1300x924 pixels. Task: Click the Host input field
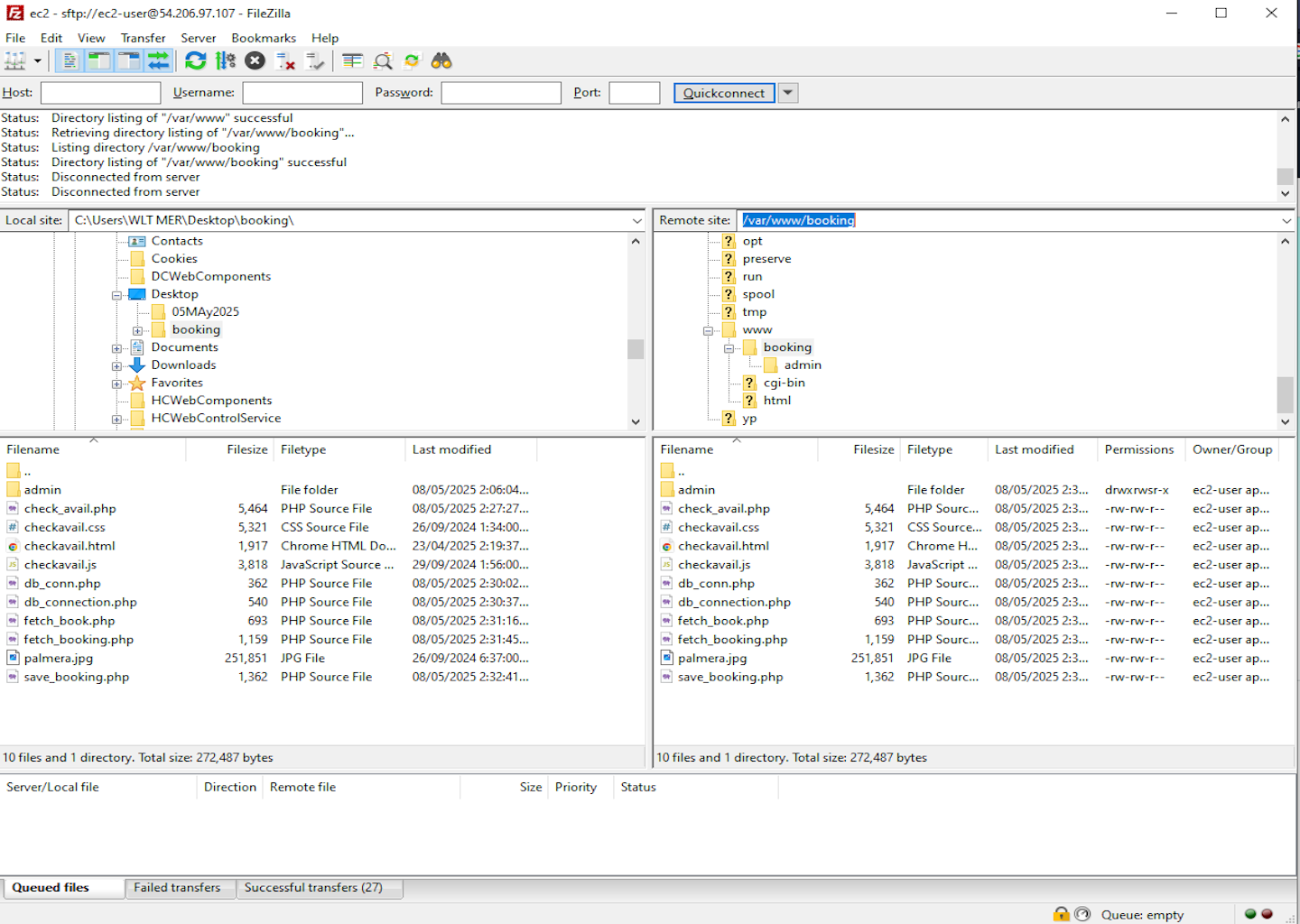(x=100, y=93)
